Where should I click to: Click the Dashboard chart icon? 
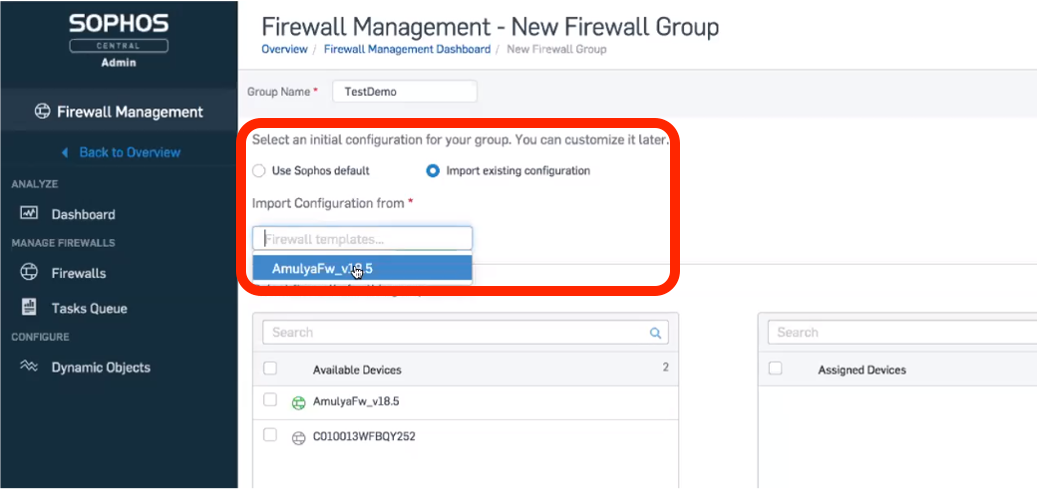(29, 214)
